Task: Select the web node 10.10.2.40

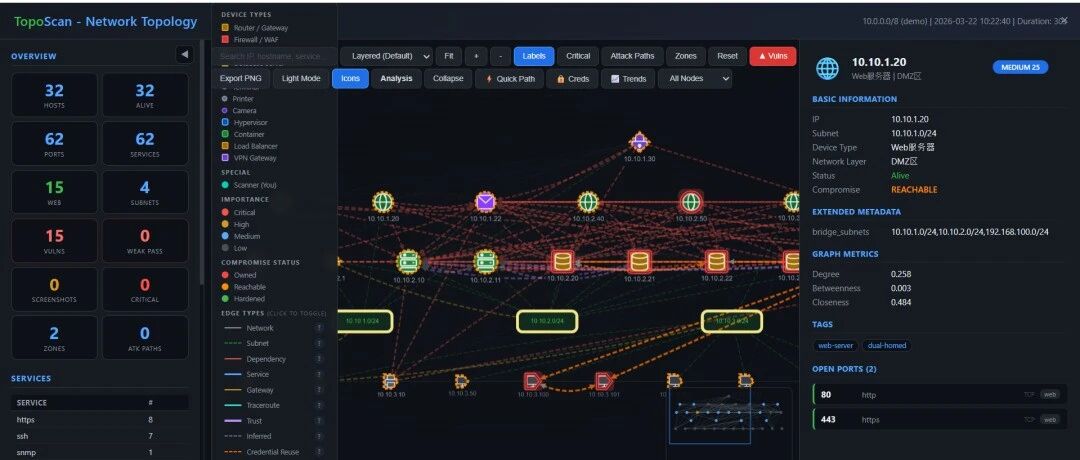Action: click(x=588, y=202)
